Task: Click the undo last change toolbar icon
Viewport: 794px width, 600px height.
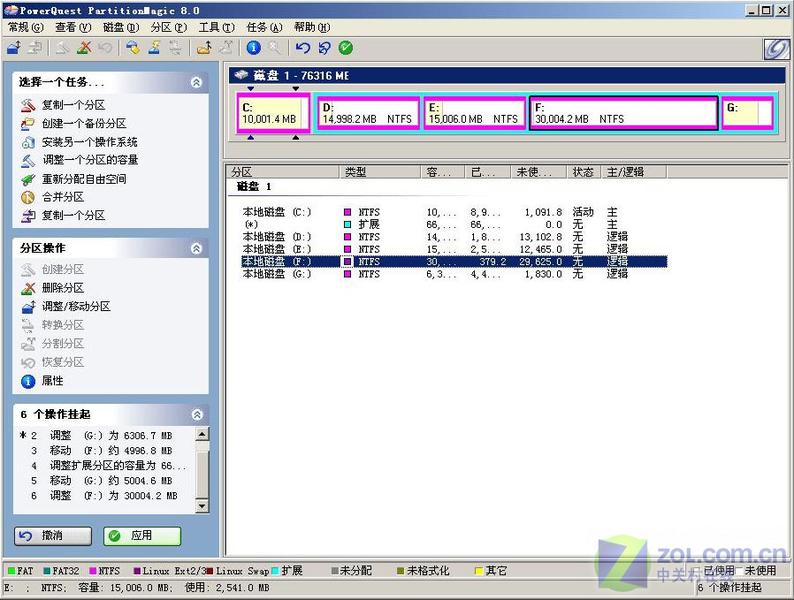Action: coord(303,48)
